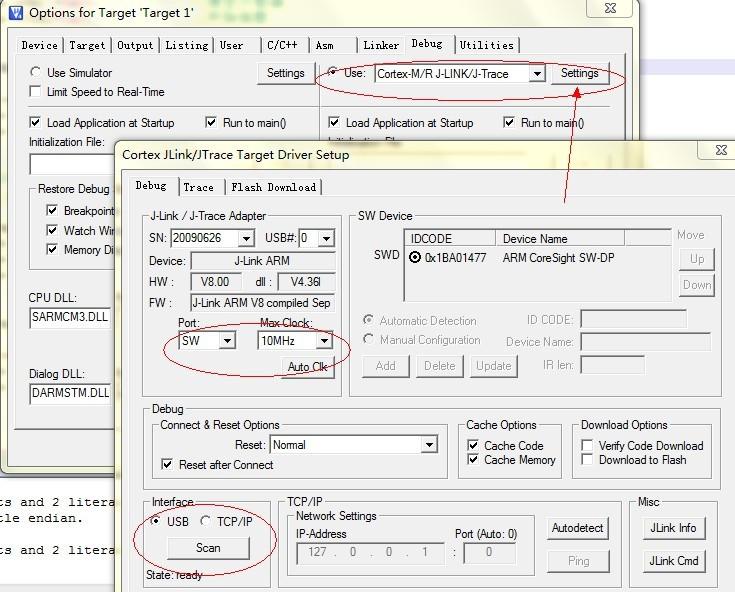735x592 pixels.
Task: Toggle Limit Speed to Real-Time checkbox
Action: (37, 92)
